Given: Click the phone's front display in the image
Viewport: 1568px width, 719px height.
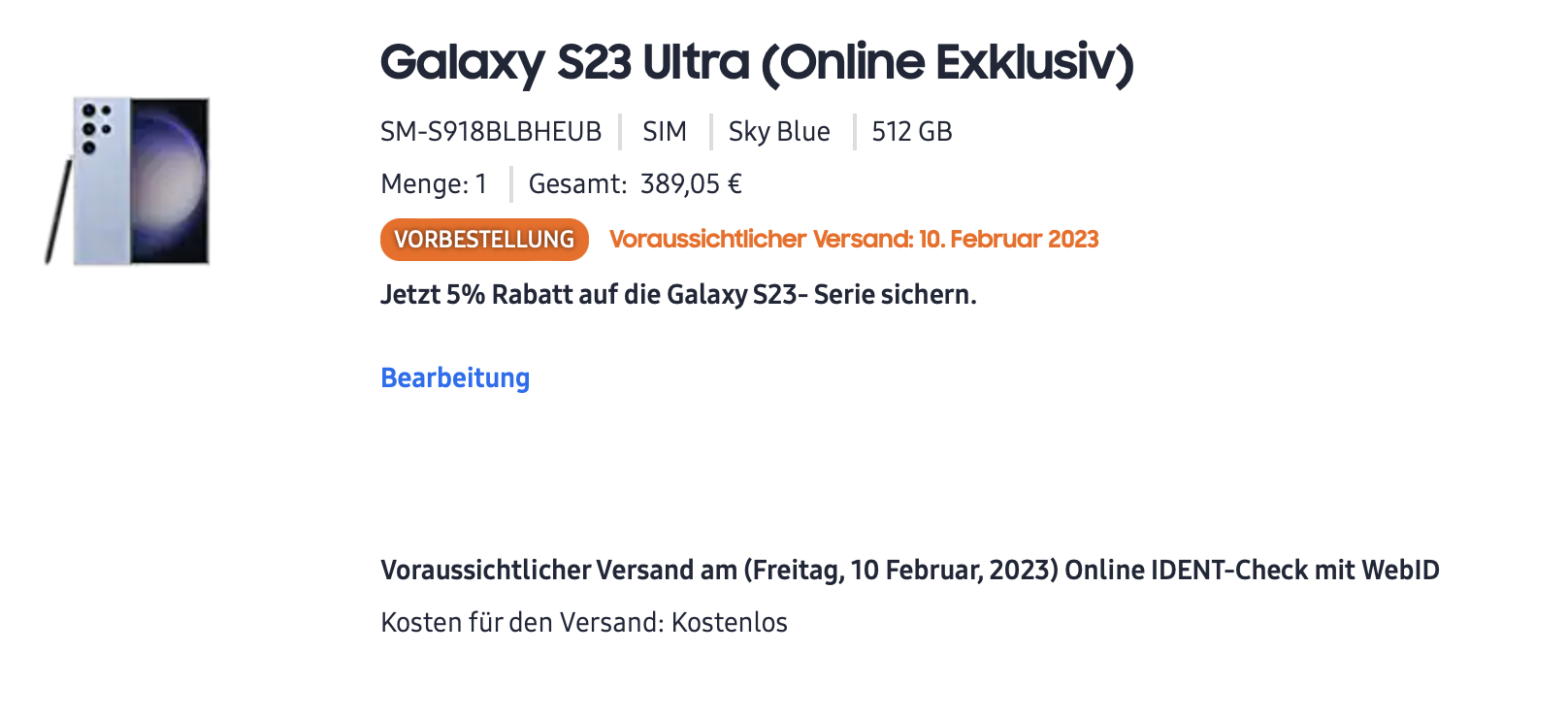Looking at the screenshot, I should 171,180.
